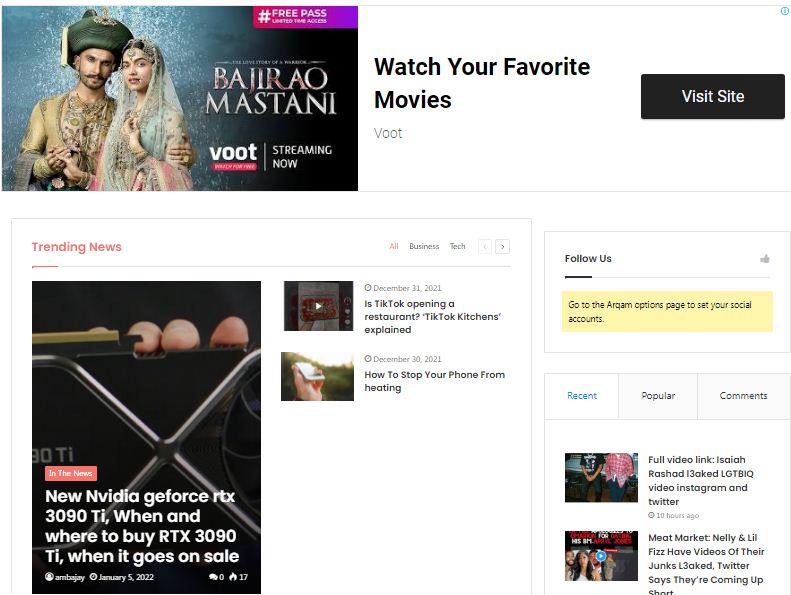This screenshot has width=791, height=595.
Task: Open the TikTok Kitchens video thumbnail
Action: point(318,306)
